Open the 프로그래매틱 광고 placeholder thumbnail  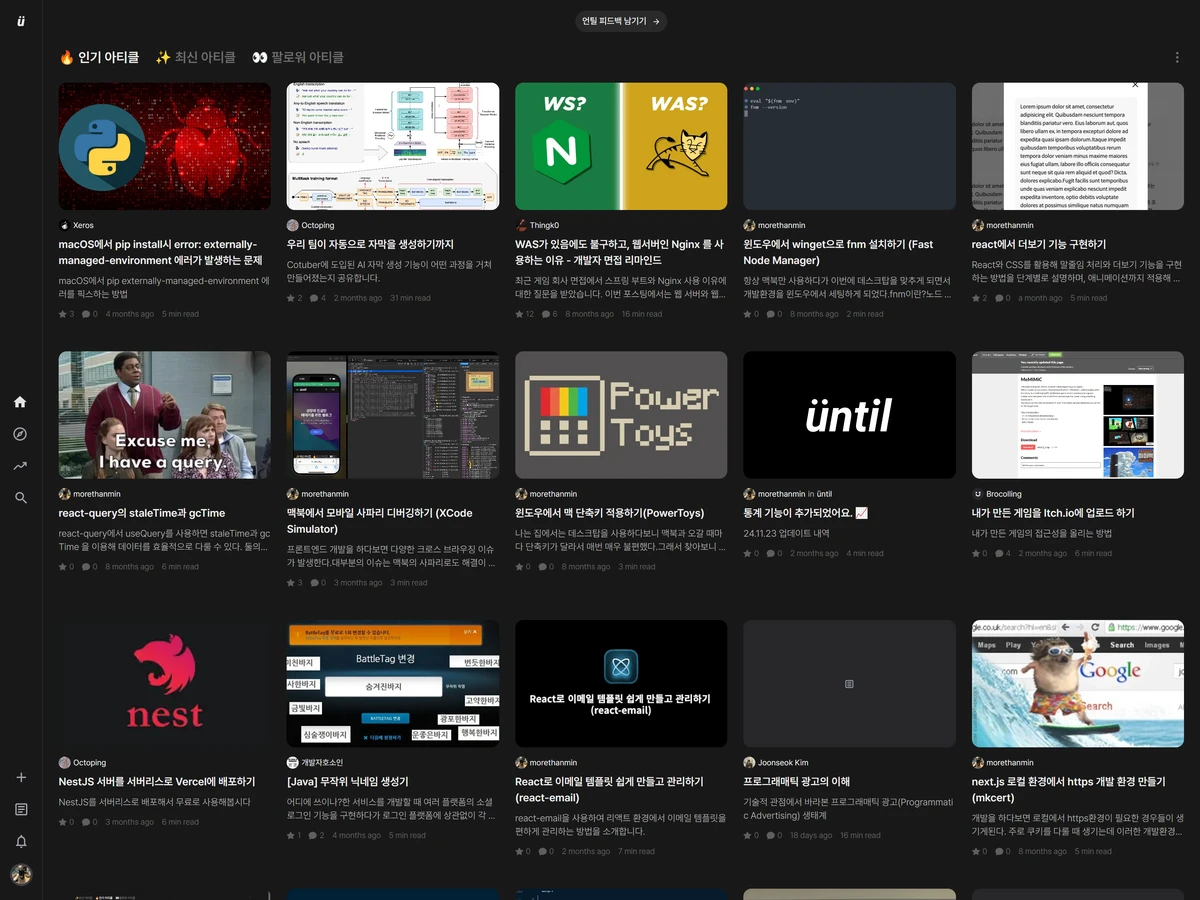[849, 683]
